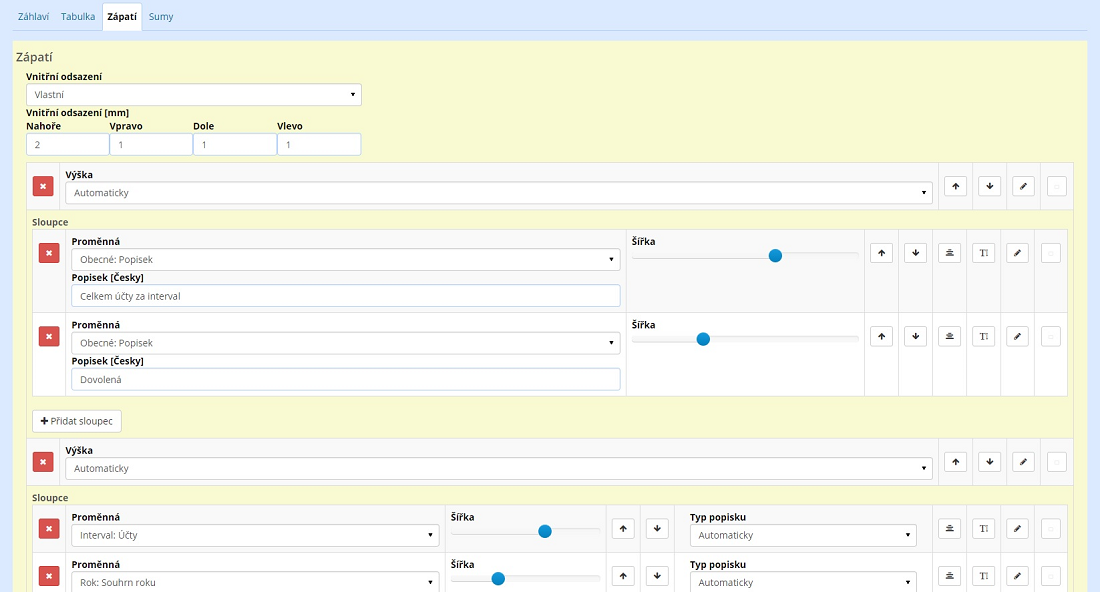Delete the first footer row with red X

(43, 186)
